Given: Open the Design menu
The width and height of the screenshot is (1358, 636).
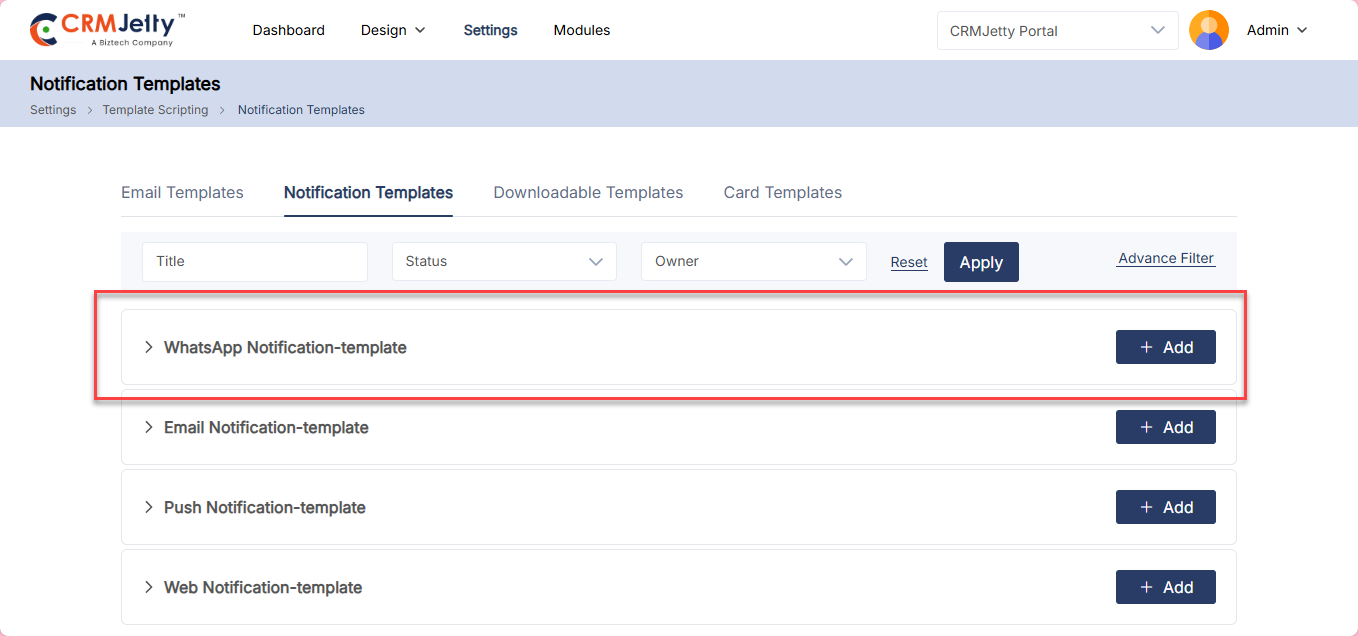Looking at the screenshot, I should coord(393,30).
